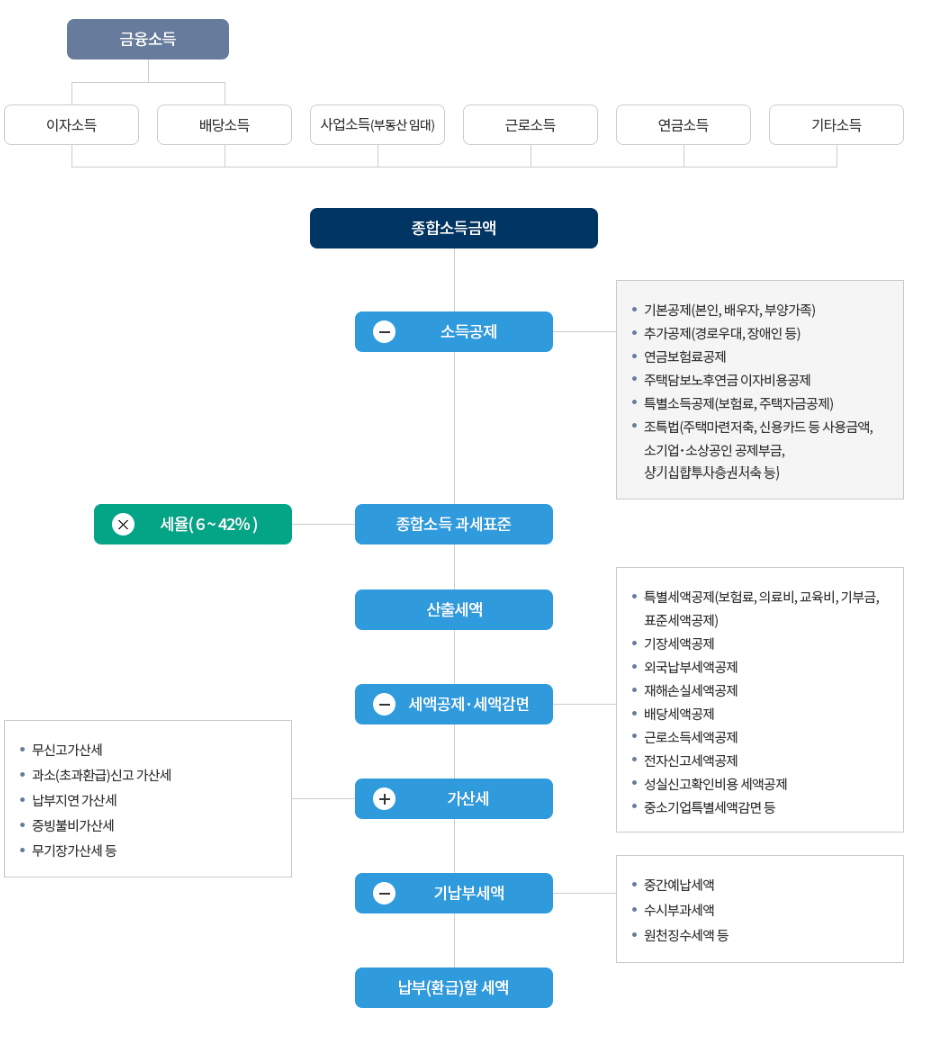Viewport: 942px width, 1058px height.
Task: Click the plus icon beside 가산세
Action: pyautogui.click(x=383, y=799)
